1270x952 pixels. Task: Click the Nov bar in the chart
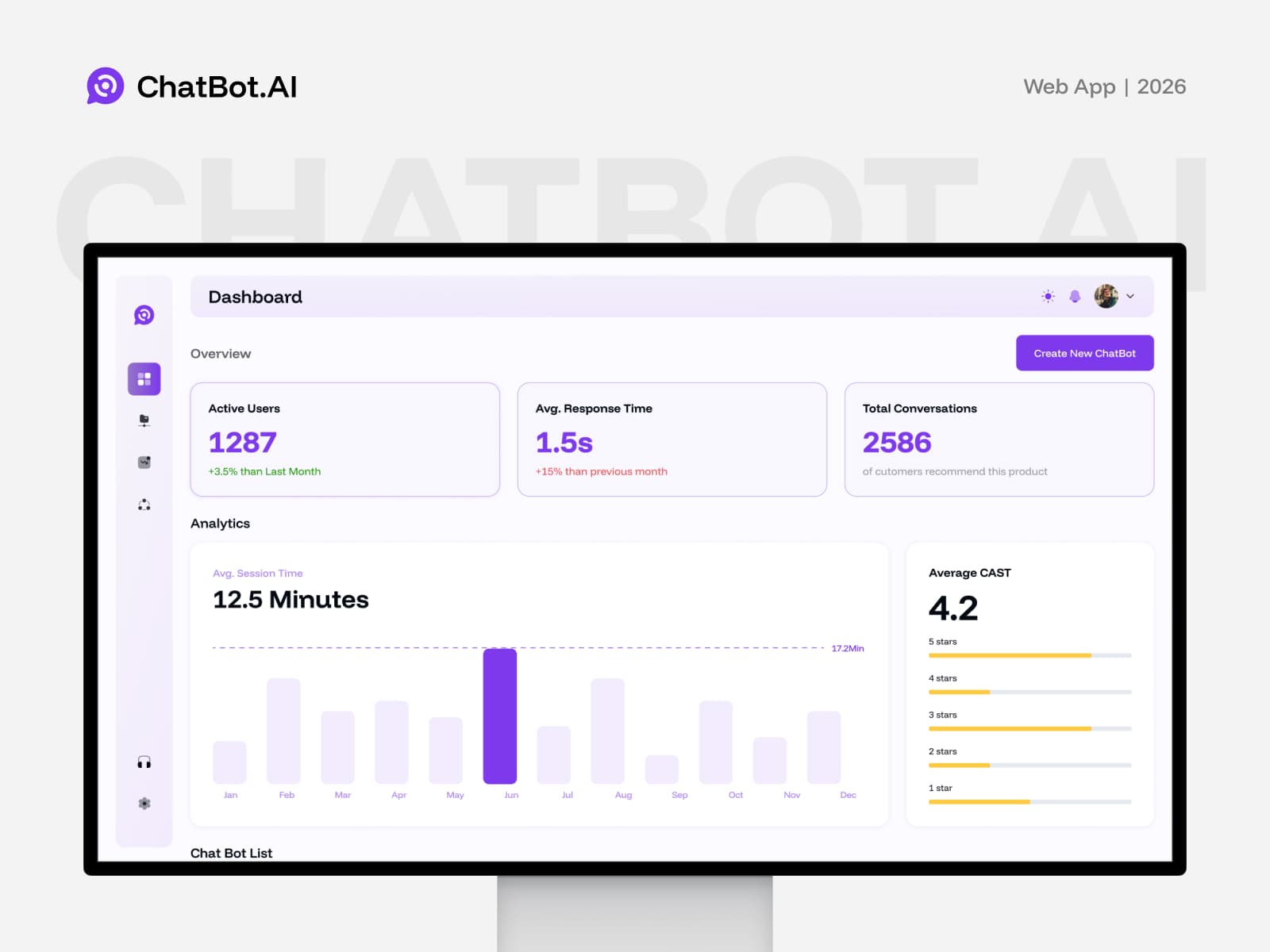770,760
